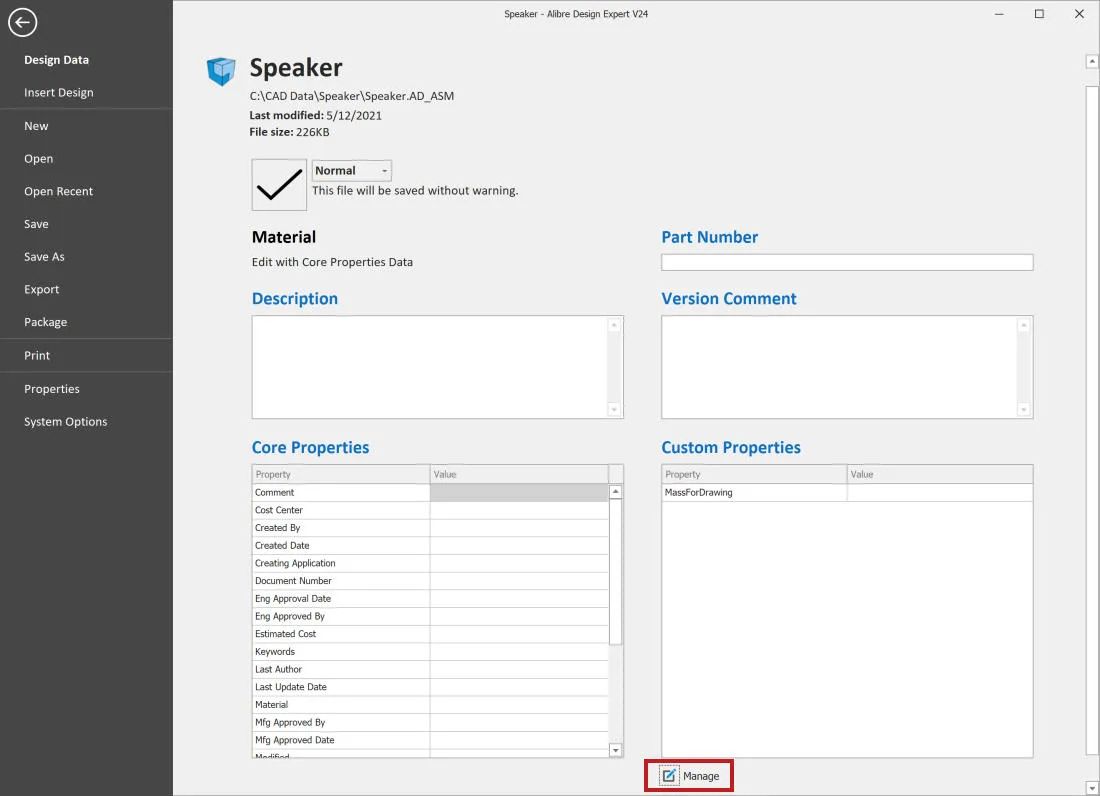Open System Options from sidebar
This screenshot has height=796, width=1100.
tap(65, 421)
